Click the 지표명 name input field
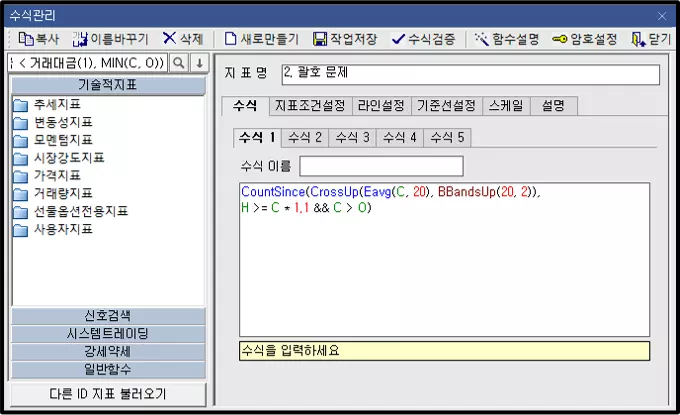This screenshot has width=680, height=415. (471, 75)
